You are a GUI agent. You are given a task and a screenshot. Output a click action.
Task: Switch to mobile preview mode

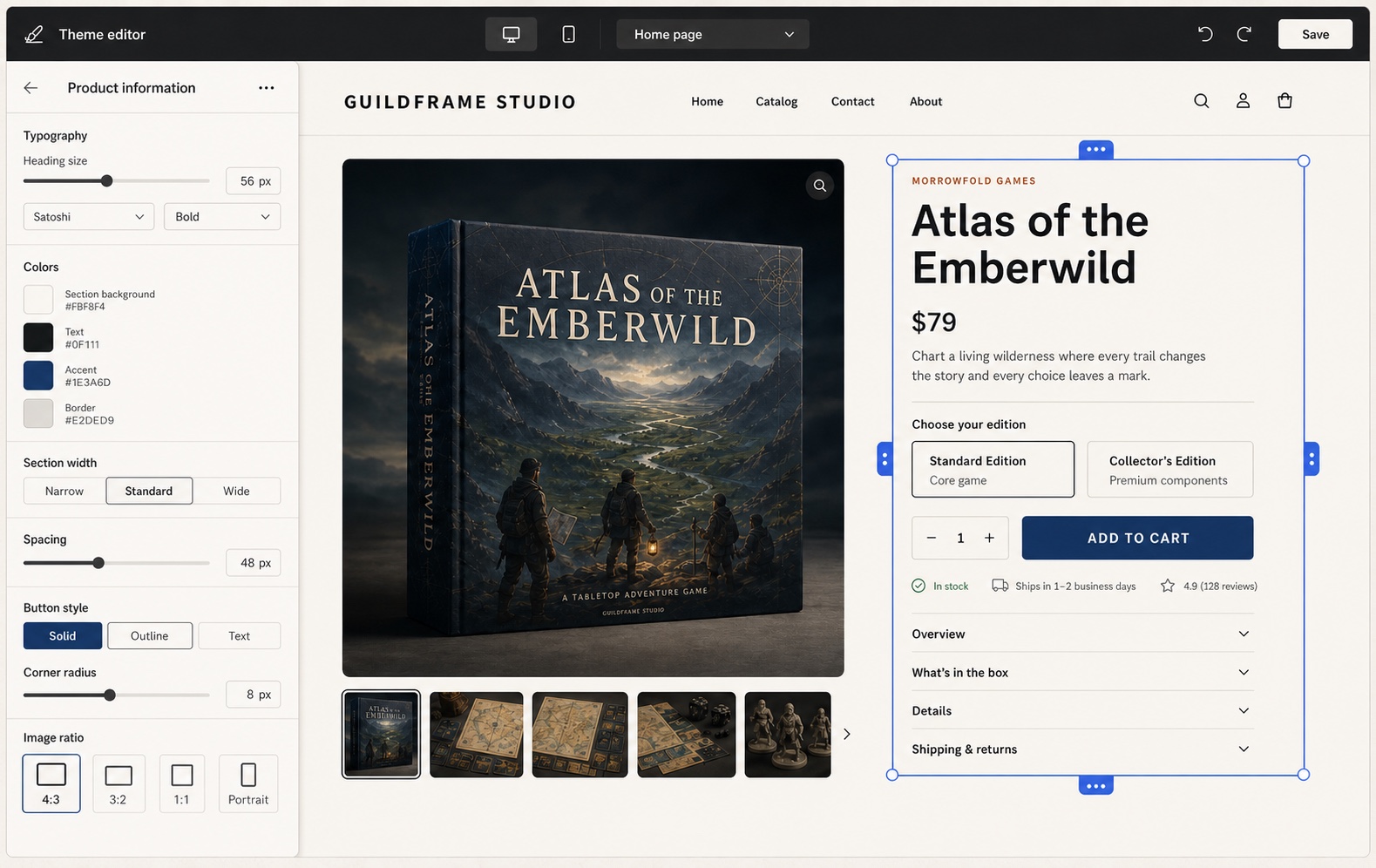[x=568, y=34]
